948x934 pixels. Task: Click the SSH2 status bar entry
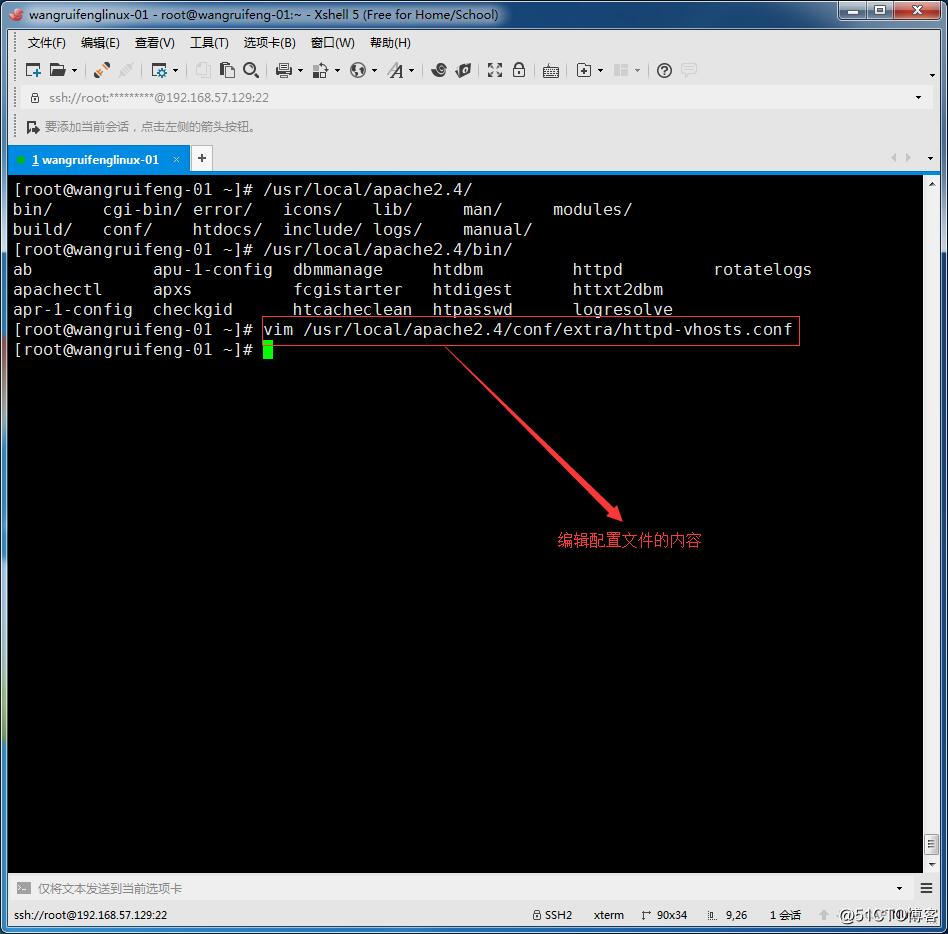pos(552,915)
